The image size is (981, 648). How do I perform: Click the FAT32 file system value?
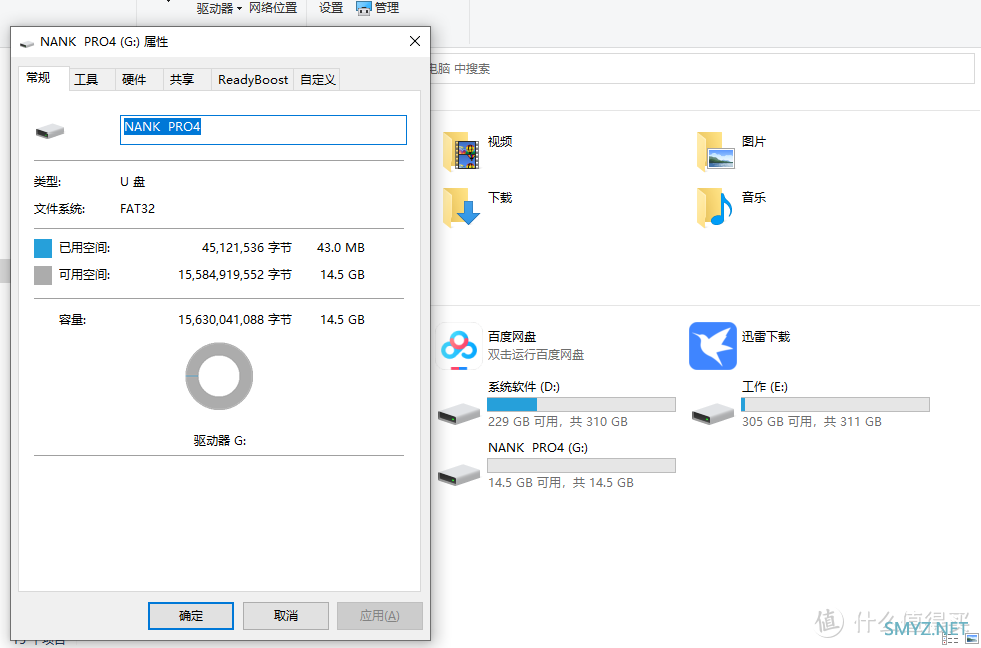point(137,209)
